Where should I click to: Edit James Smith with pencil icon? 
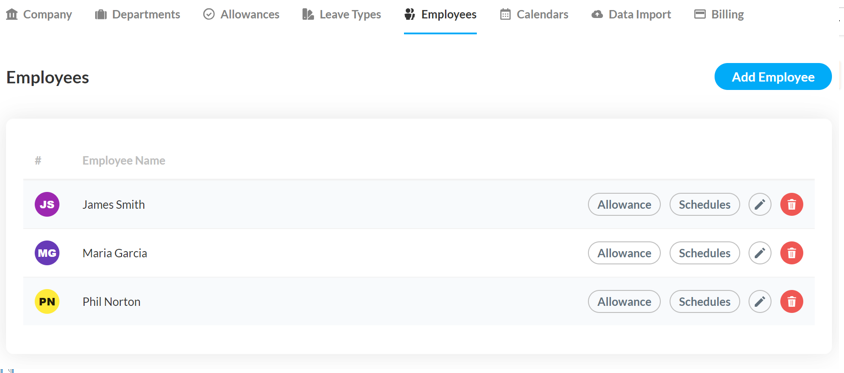click(x=759, y=205)
